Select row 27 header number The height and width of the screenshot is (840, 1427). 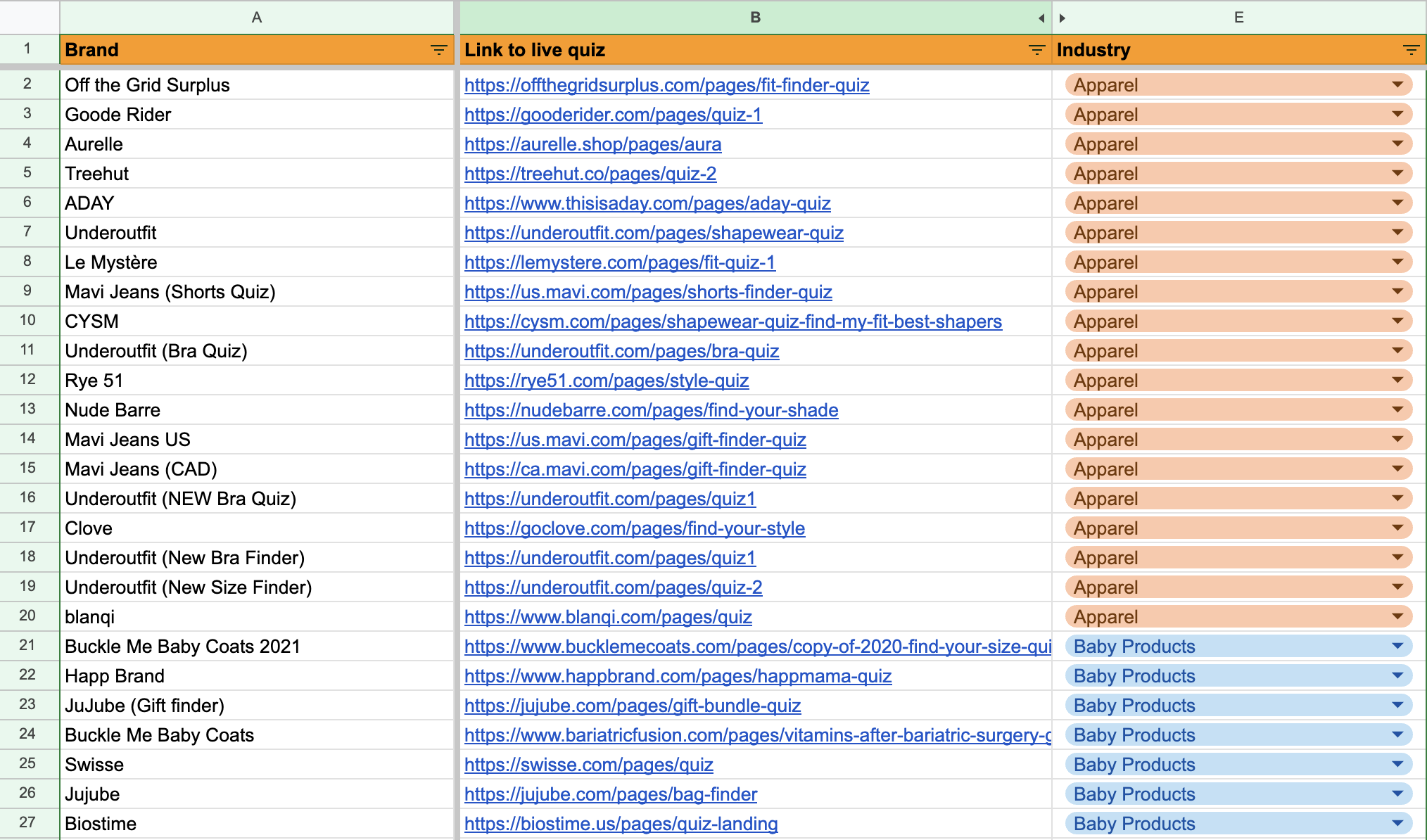click(x=28, y=823)
